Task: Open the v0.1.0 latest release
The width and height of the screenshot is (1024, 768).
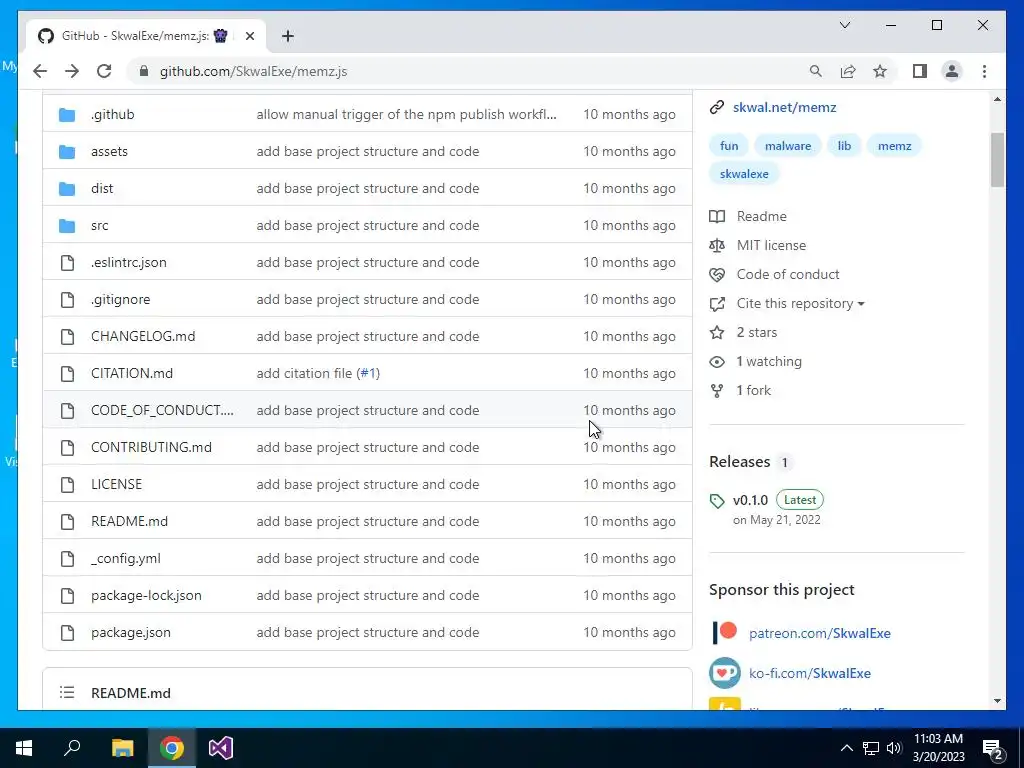Action: click(x=750, y=500)
